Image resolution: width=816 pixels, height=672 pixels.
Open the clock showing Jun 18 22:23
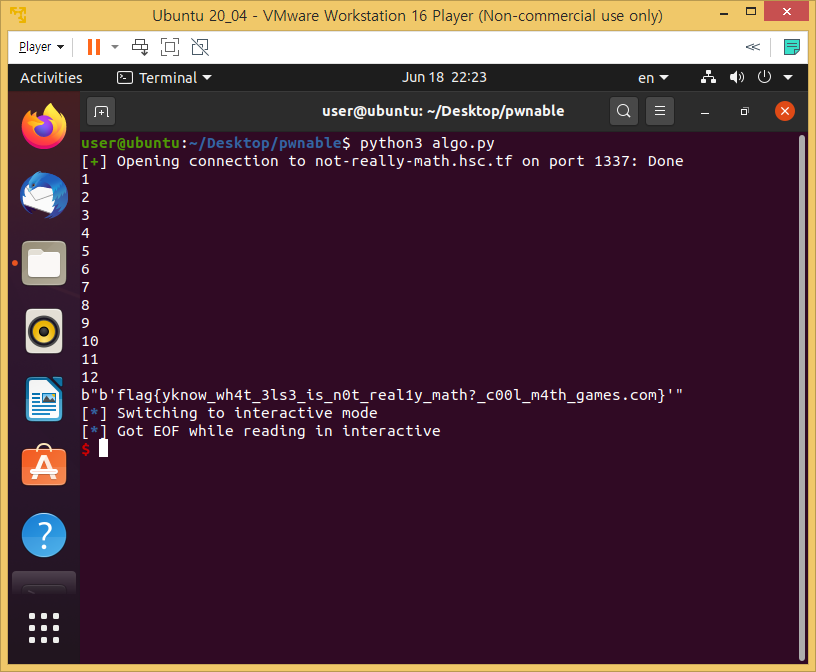[444, 78]
